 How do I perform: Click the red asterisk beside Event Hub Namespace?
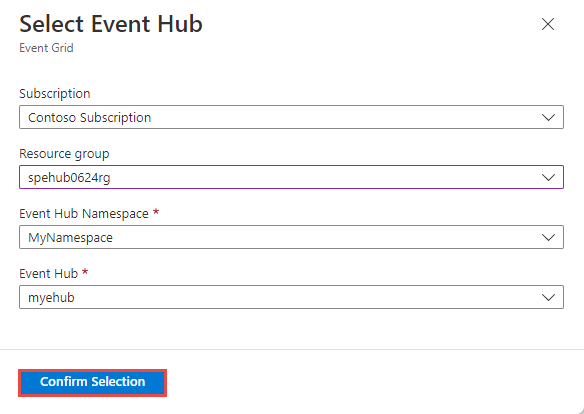[x=156, y=212]
